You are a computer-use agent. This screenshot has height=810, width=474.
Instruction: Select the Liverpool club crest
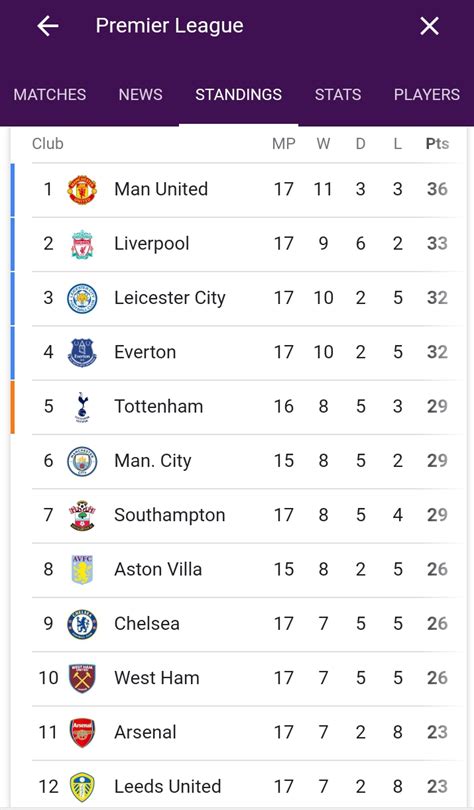click(82, 244)
